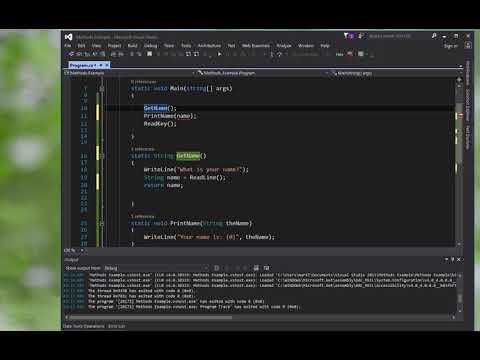
Task: Click the editor split handle above scrollbar
Action: click(x=459, y=80)
